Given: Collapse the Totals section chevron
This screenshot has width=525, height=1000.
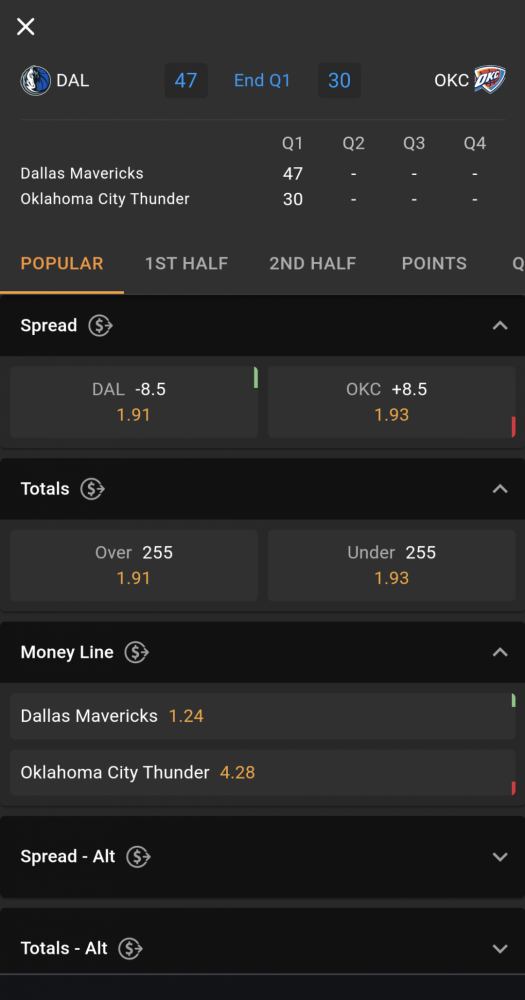Looking at the screenshot, I should [500, 489].
